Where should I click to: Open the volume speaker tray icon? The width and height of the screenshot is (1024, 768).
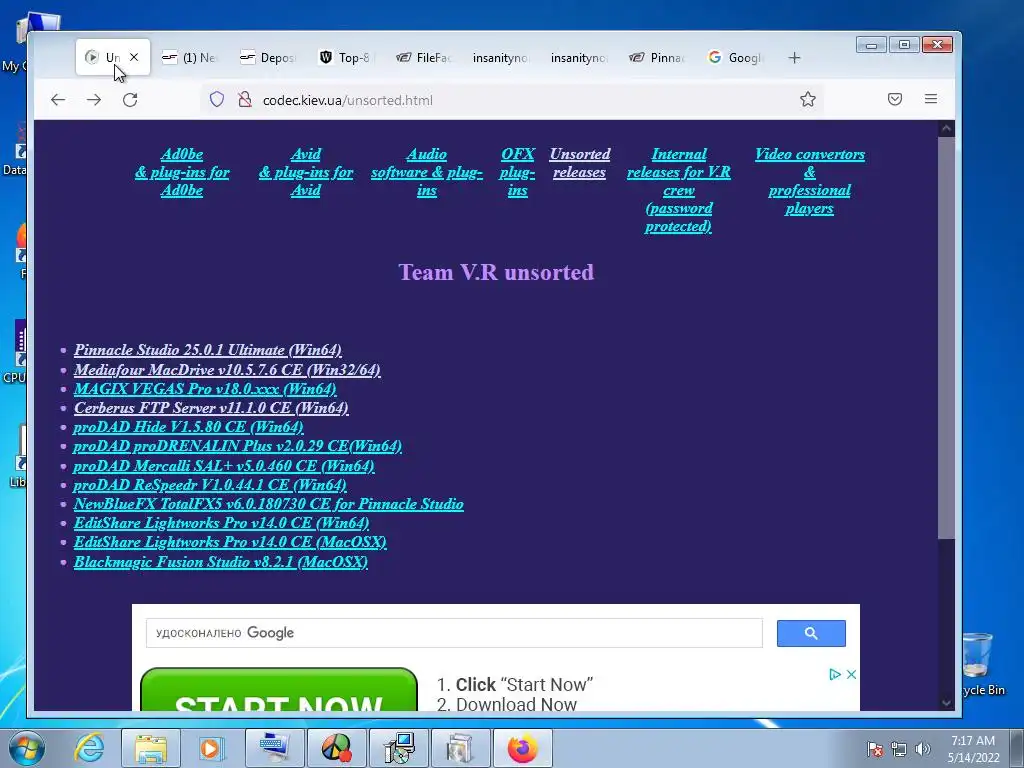point(923,749)
